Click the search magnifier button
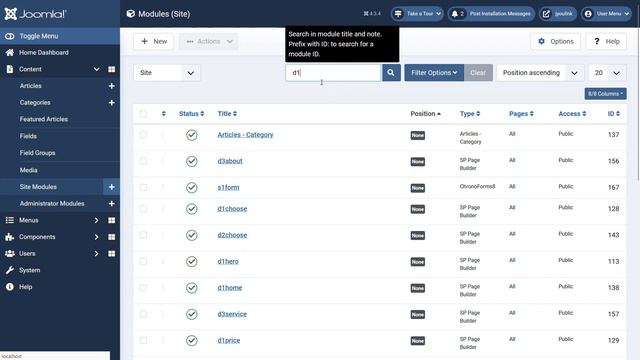Image resolution: width=640 pixels, height=360 pixels. click(391, 73)
